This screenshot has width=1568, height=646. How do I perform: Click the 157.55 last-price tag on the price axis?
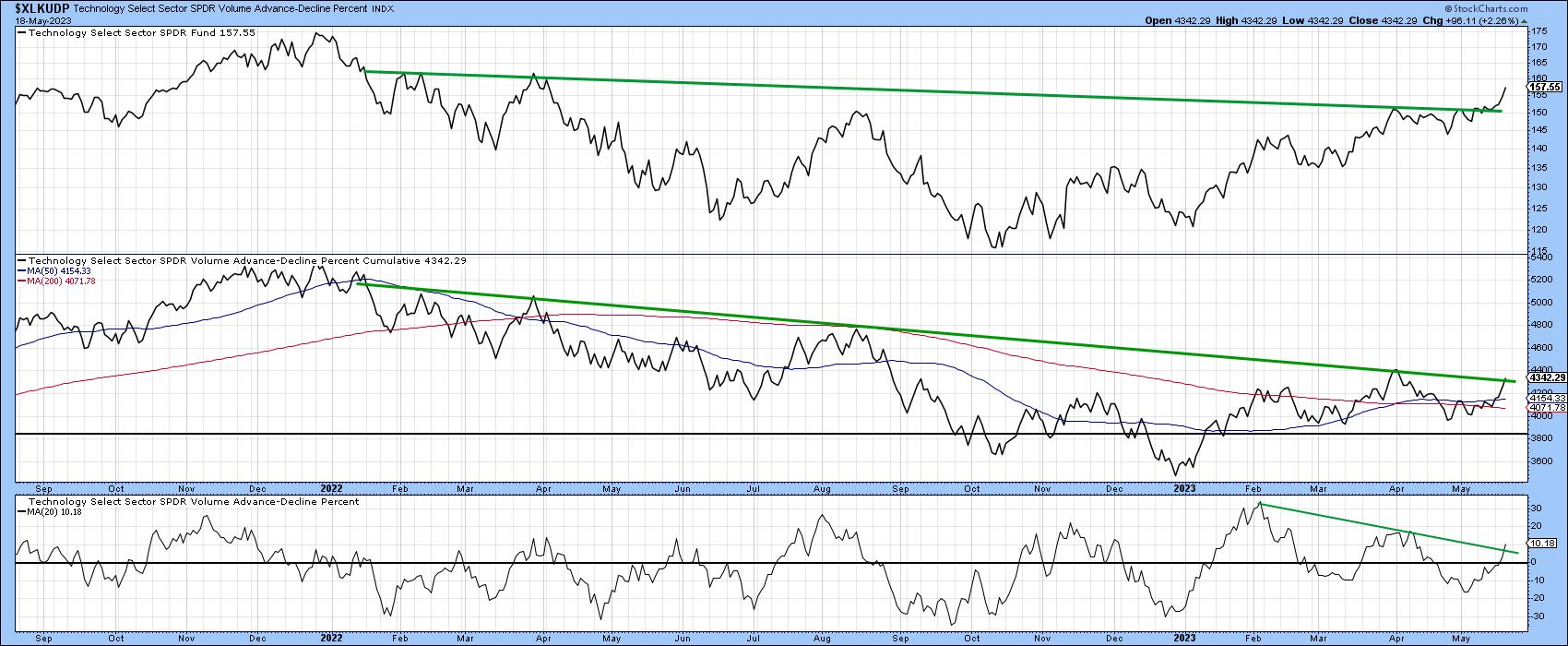(1544, 87)
